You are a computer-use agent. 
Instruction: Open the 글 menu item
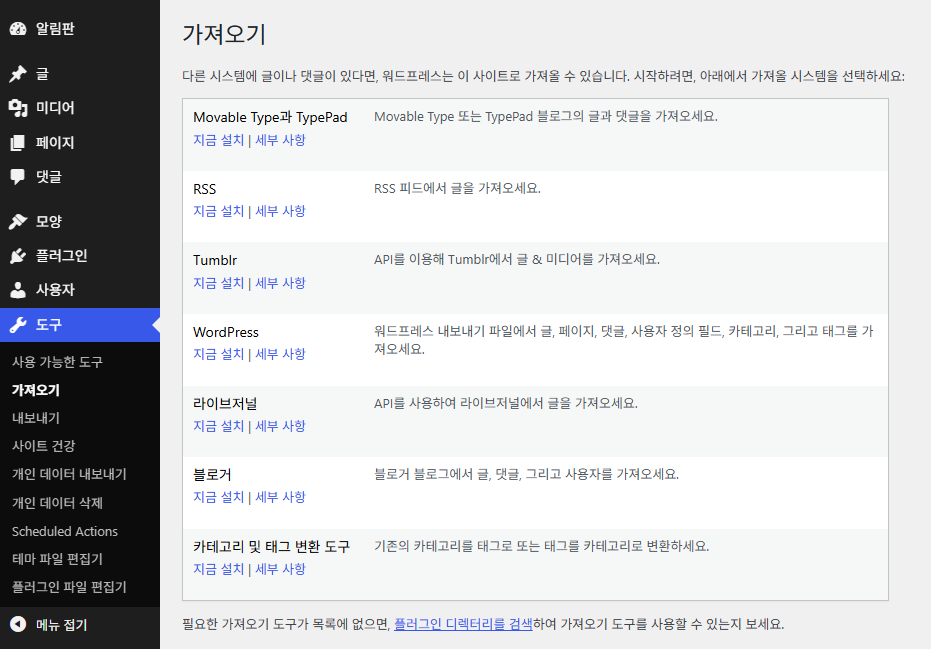42,74
